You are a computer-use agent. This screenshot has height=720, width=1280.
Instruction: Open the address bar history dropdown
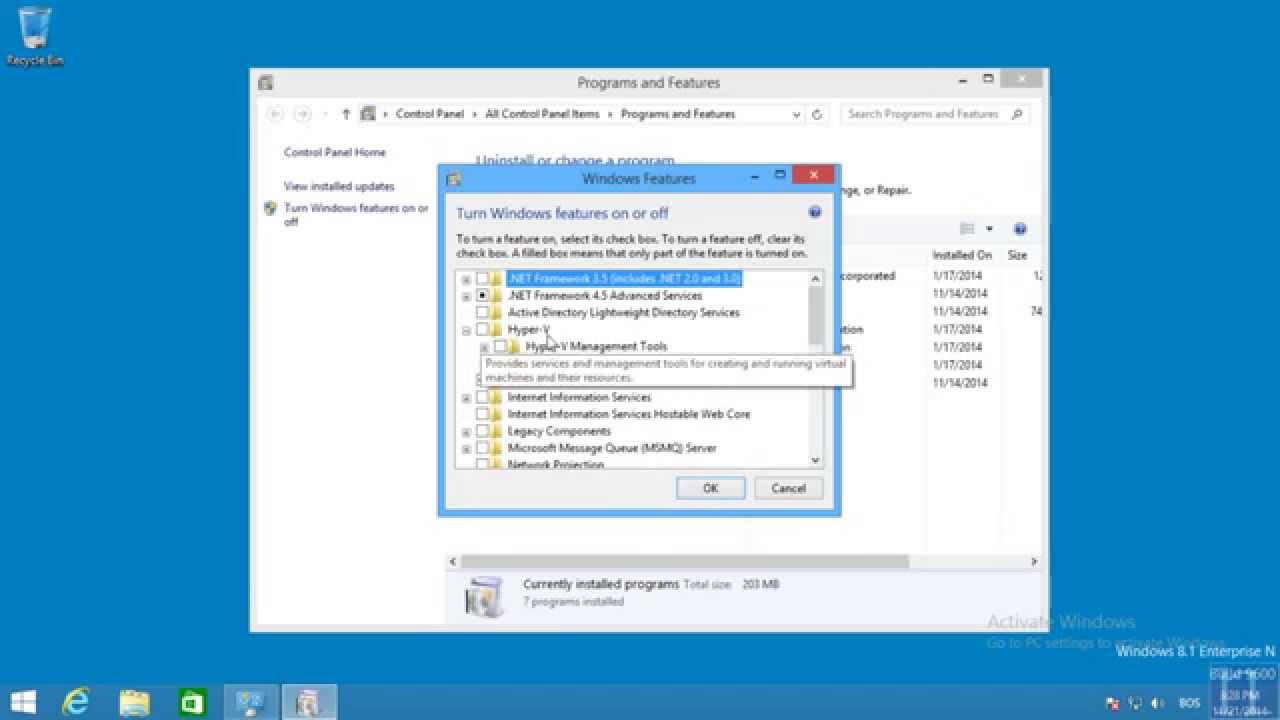(x=796, y=114)
